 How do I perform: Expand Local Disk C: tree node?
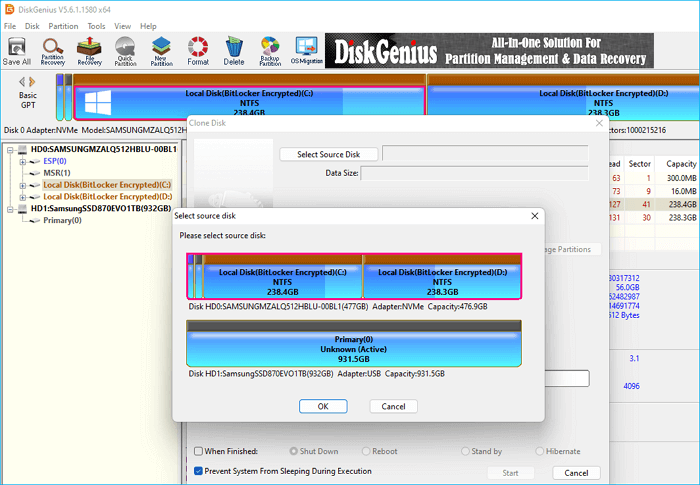pyautogui.click(x=22, y=185)
